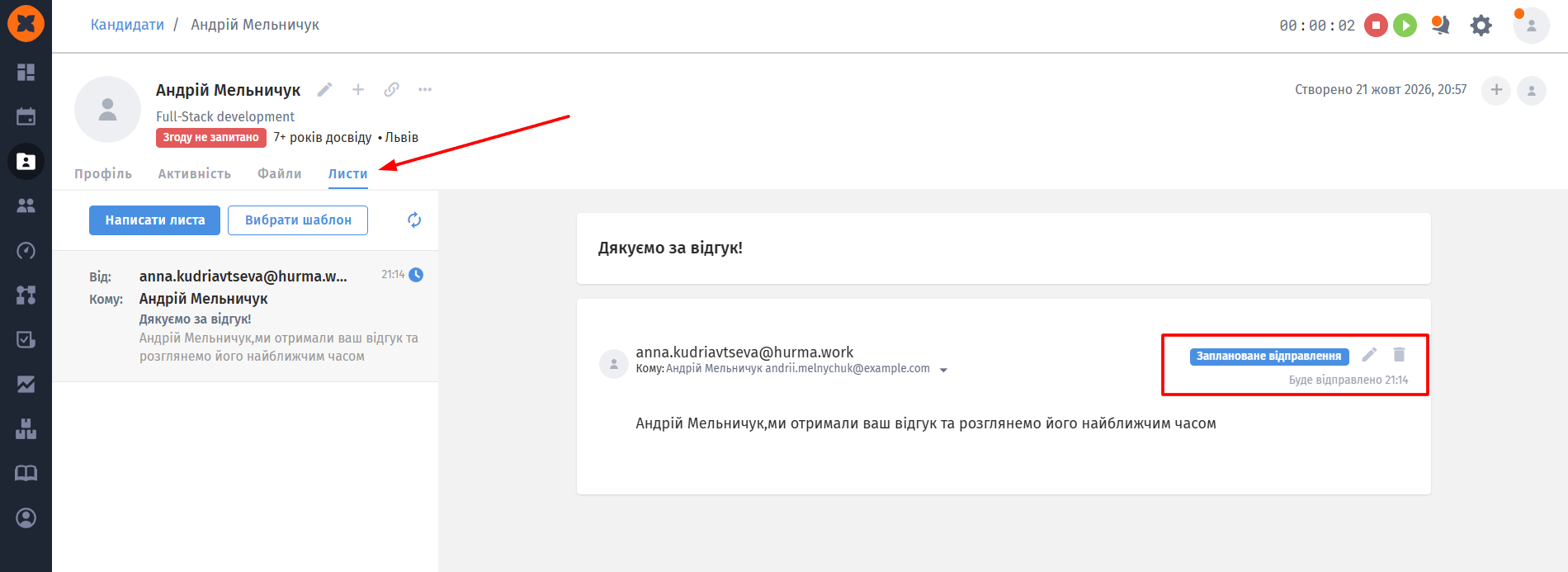Image resolution: width=1568 pixels, height=572 pixels.
Task: Click the Вибрати шаблон button
Action: (298, 220)
